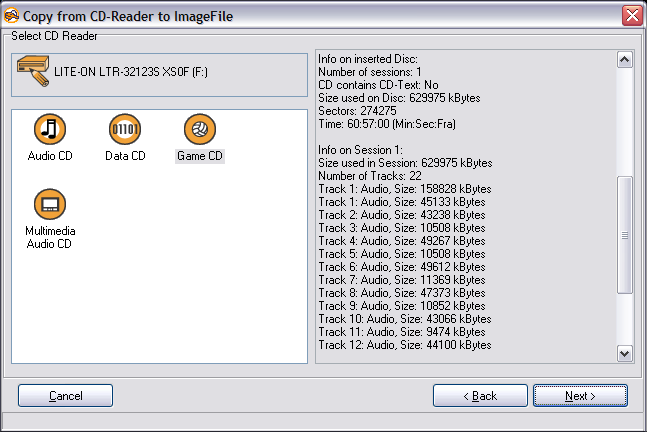Image resolution: width=647 pixels, height=432 pixels.
Task: Click the scrollbar down arrow in disc info
Action: pos(625,354)
